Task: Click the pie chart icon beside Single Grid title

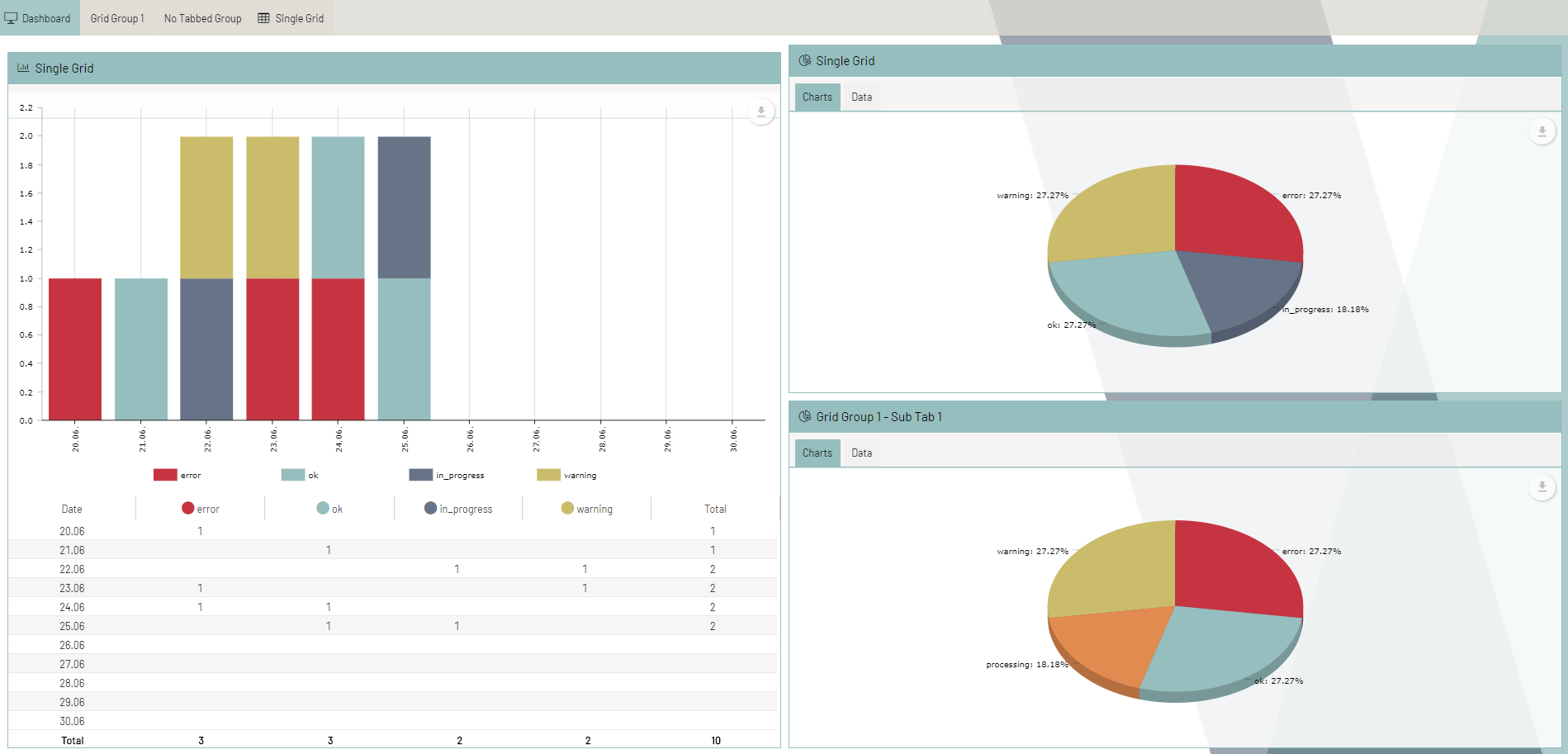Action: coord(804,60)
